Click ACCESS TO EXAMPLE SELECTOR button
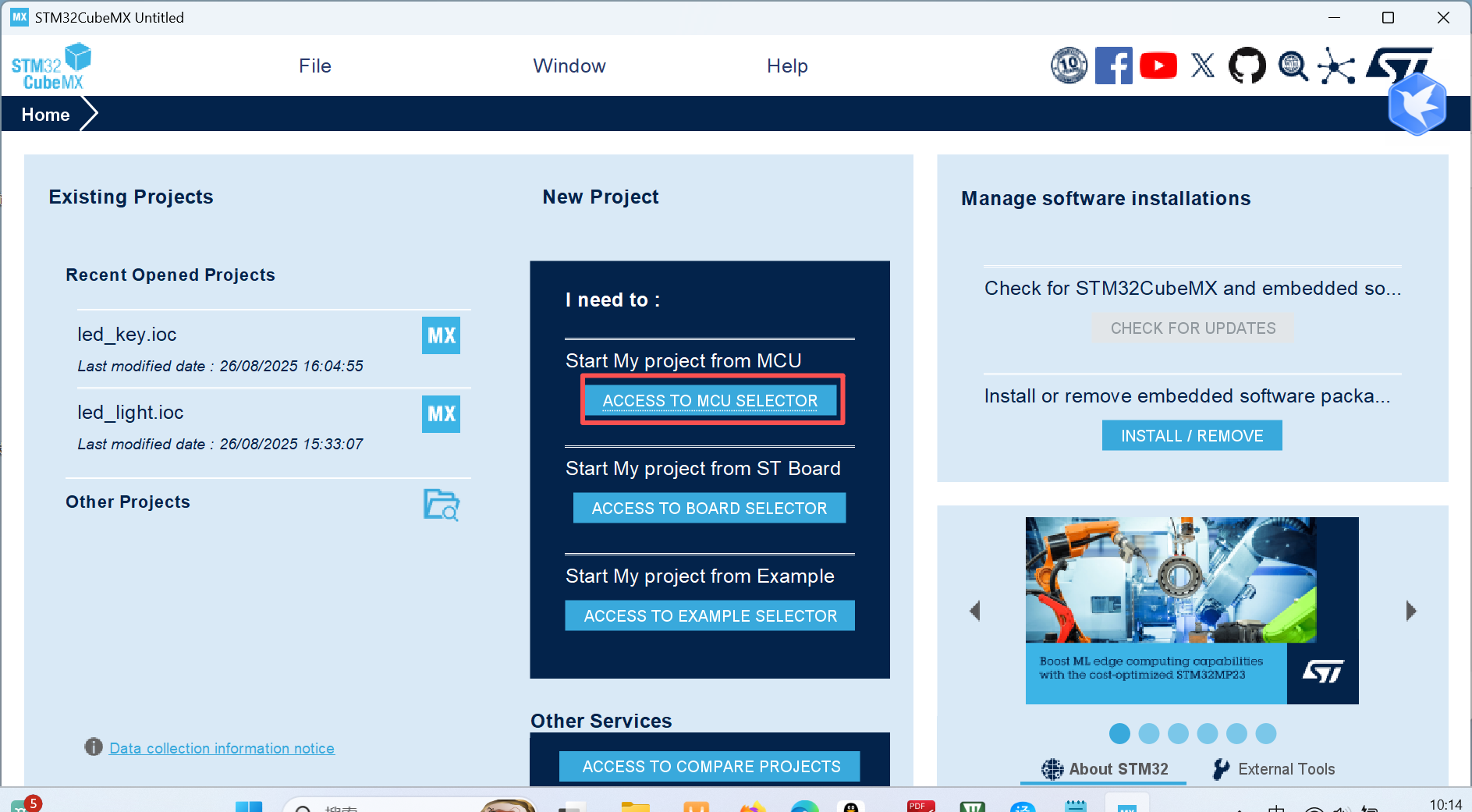The height and width of the screenshot is (812, 1472). 710,615
